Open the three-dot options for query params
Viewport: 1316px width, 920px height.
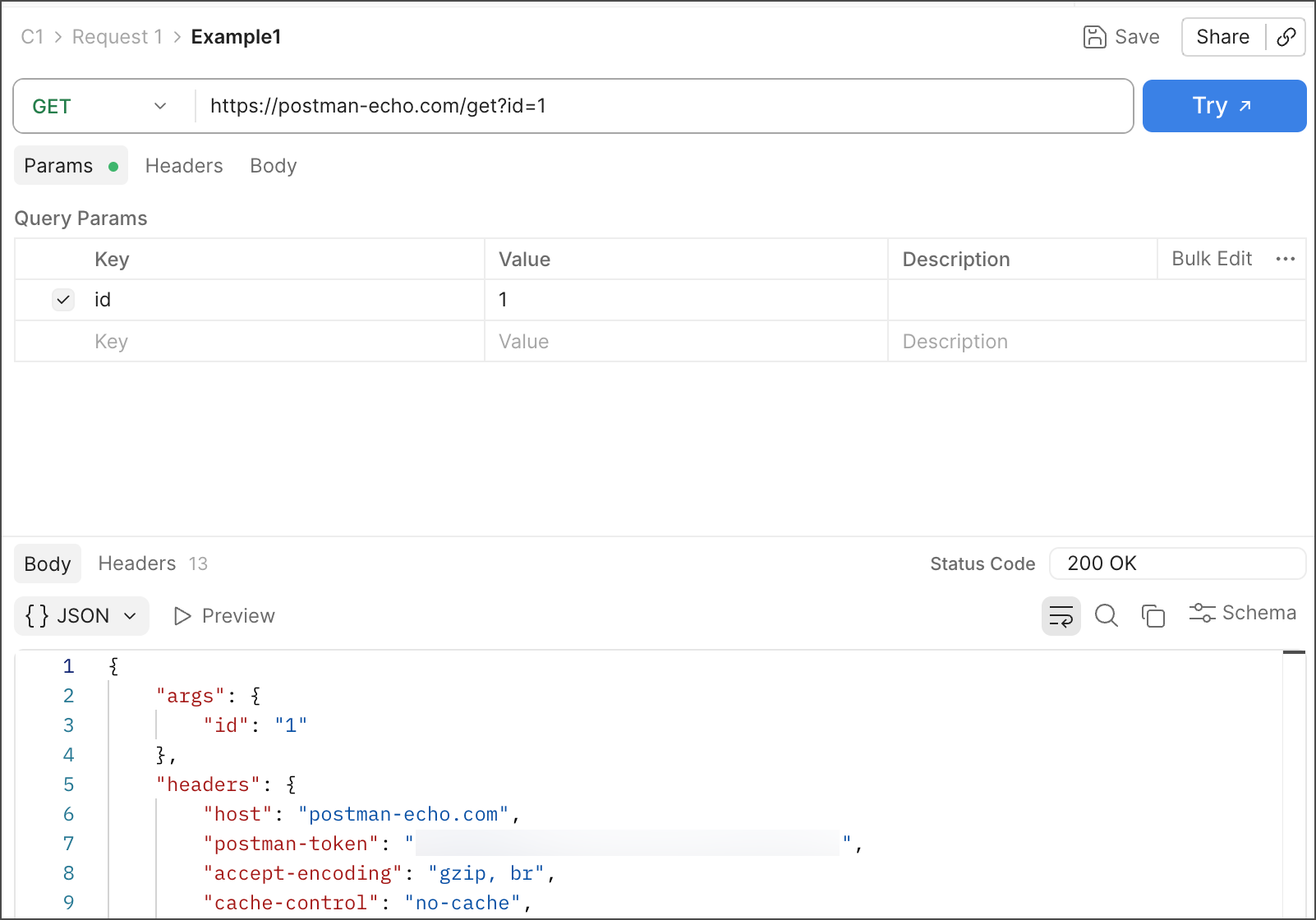[1286, 260]
